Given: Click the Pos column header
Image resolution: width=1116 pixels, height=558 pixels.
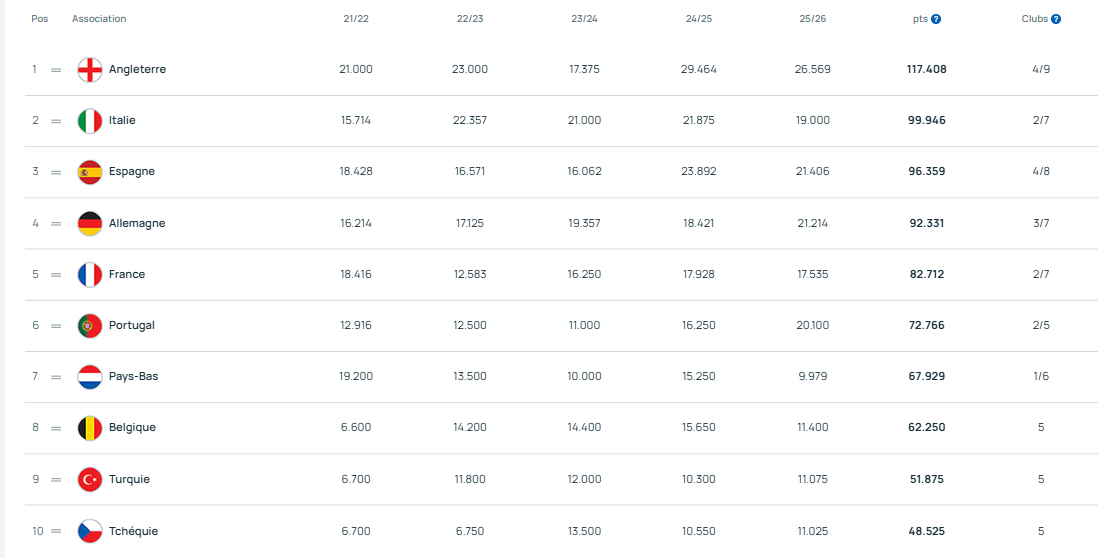Looking at the screenshot, I should tap(39, 19).
